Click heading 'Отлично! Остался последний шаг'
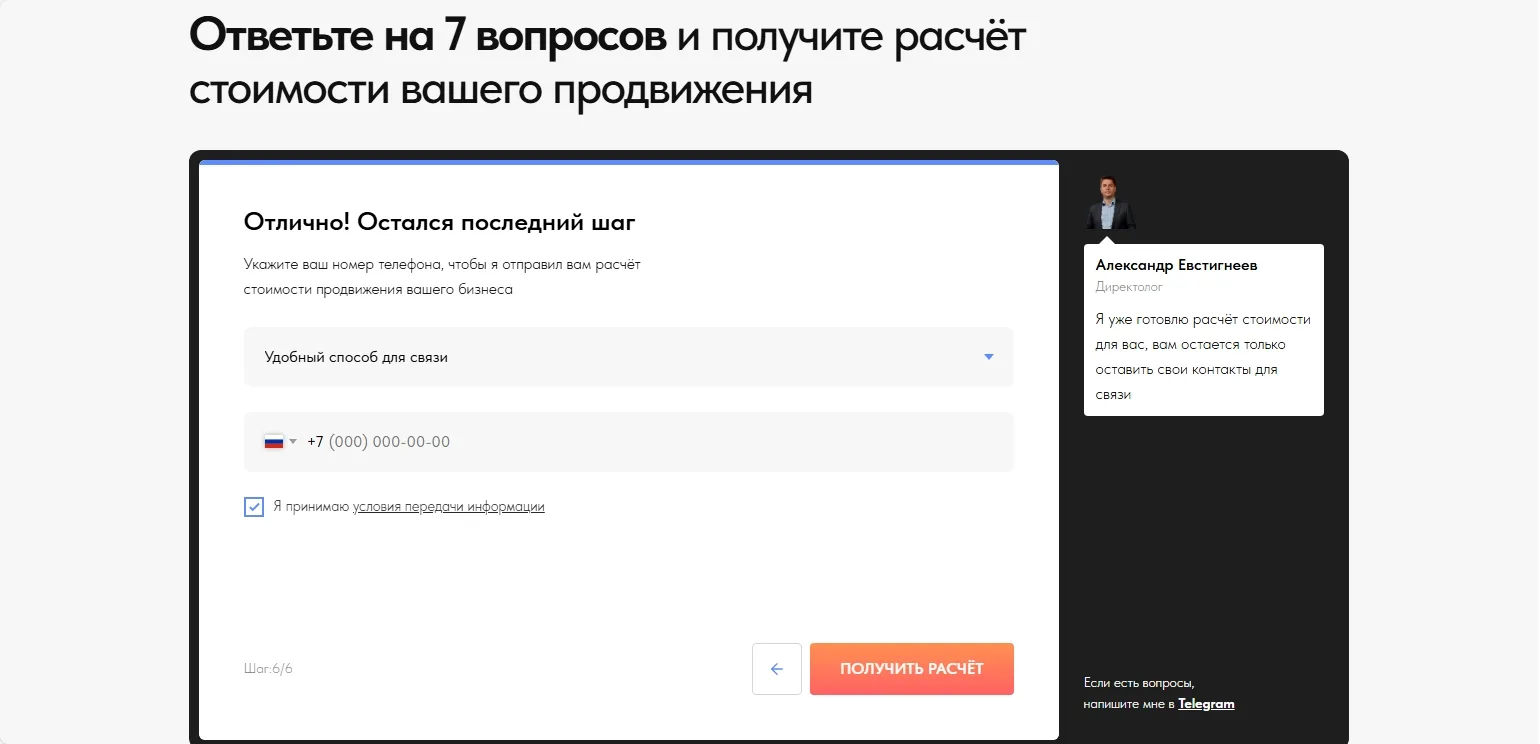This screenshot has height=744, width=1540. tap(440, 222)
